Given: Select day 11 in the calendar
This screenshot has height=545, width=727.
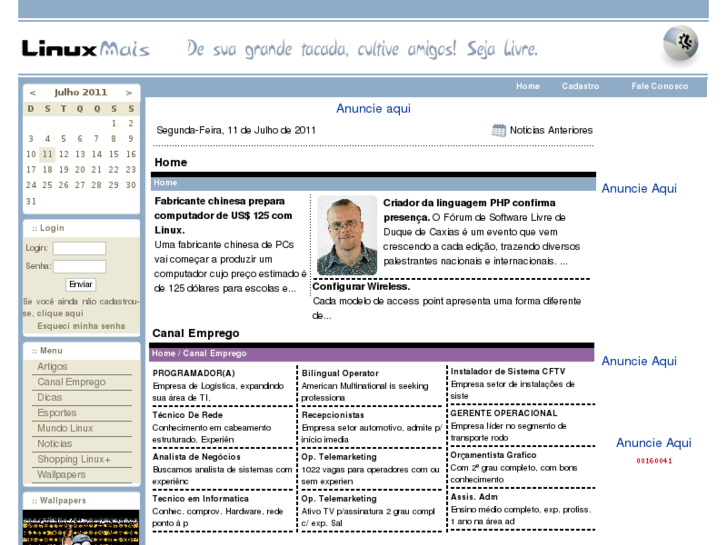Looking at the screenshot, I should pos(47,154).
